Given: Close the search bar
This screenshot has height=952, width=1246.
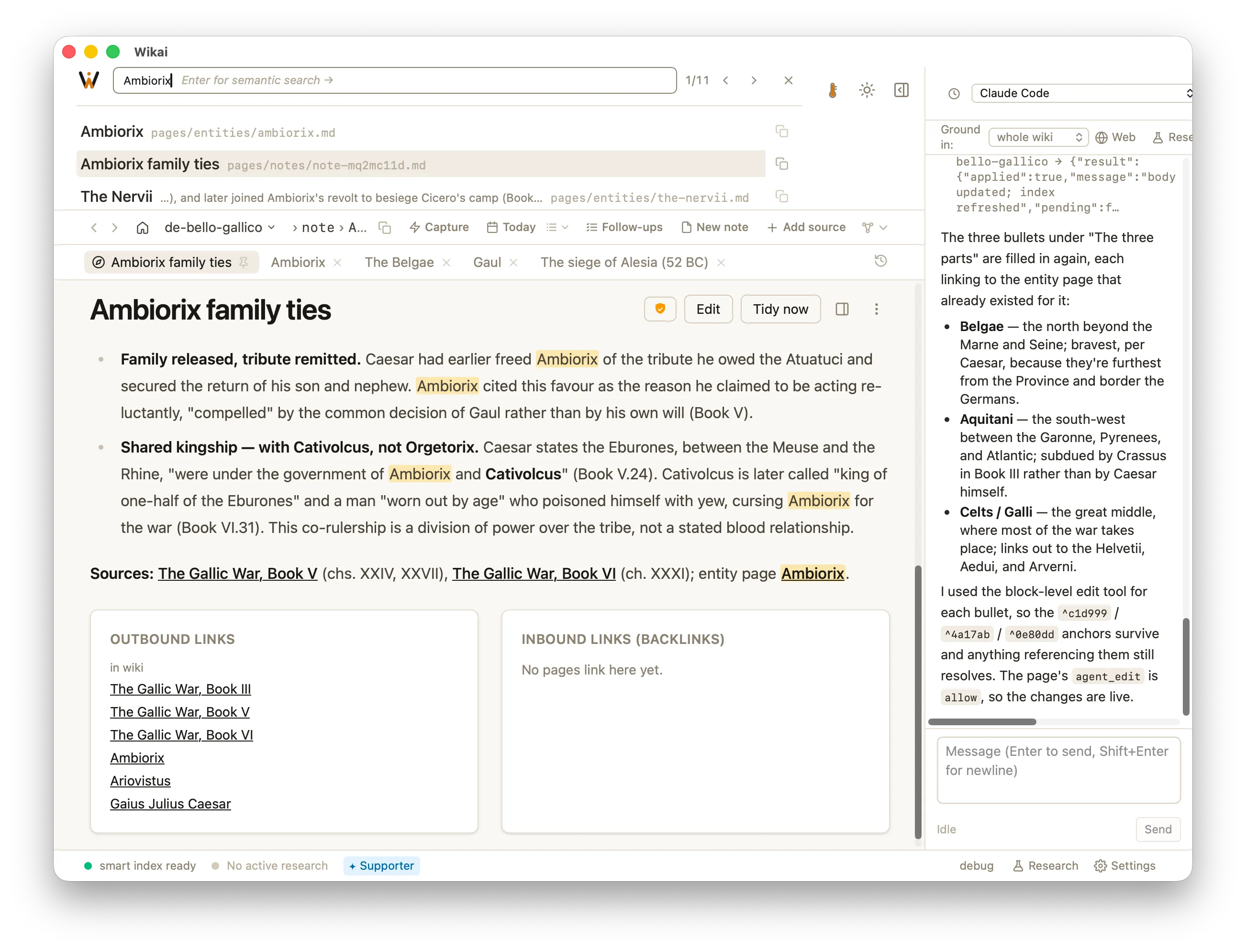Looking at the screenshot, I should pos(788,80).
